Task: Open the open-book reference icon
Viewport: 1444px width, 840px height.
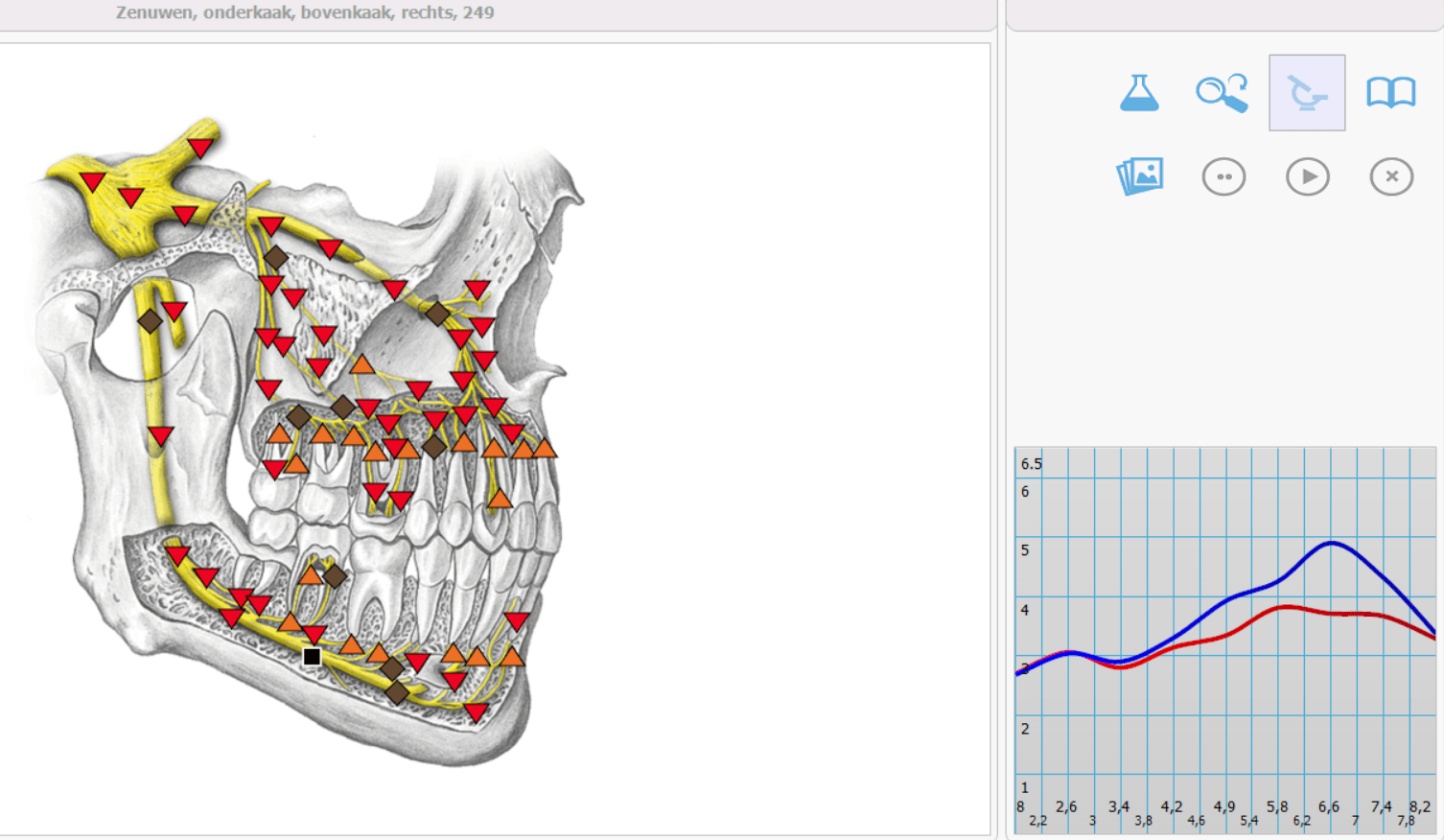Action: [x=1391, y=93]
